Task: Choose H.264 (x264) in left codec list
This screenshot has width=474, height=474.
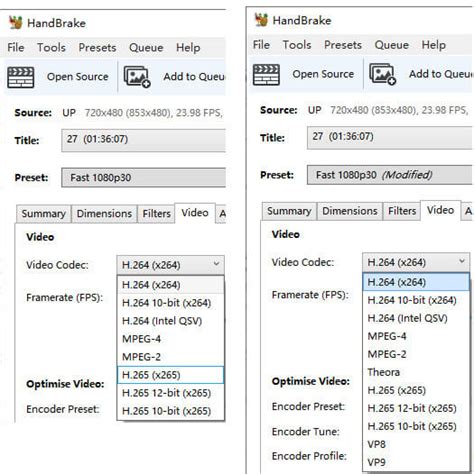Action: tap(170, 285)
